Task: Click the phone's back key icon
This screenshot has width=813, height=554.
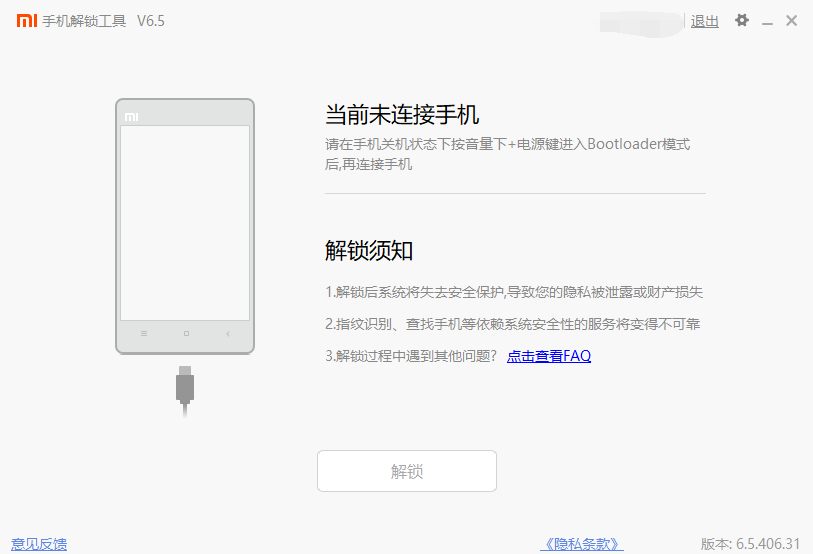Action: [228, 334]
